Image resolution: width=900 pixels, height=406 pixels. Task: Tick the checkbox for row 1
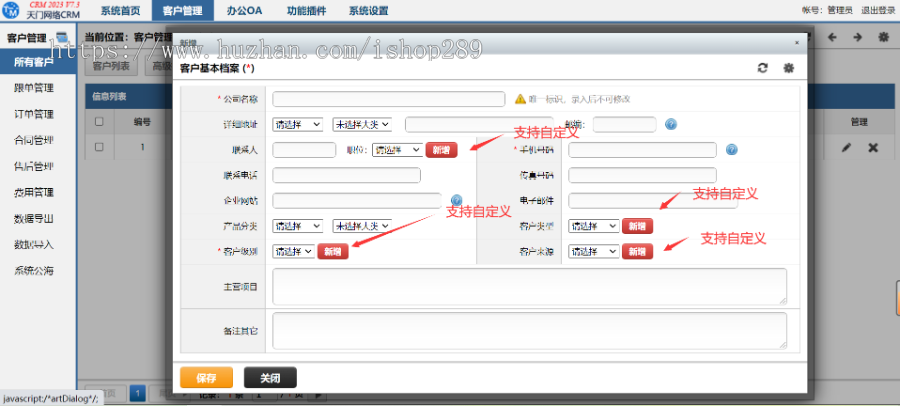coord(99,147)
